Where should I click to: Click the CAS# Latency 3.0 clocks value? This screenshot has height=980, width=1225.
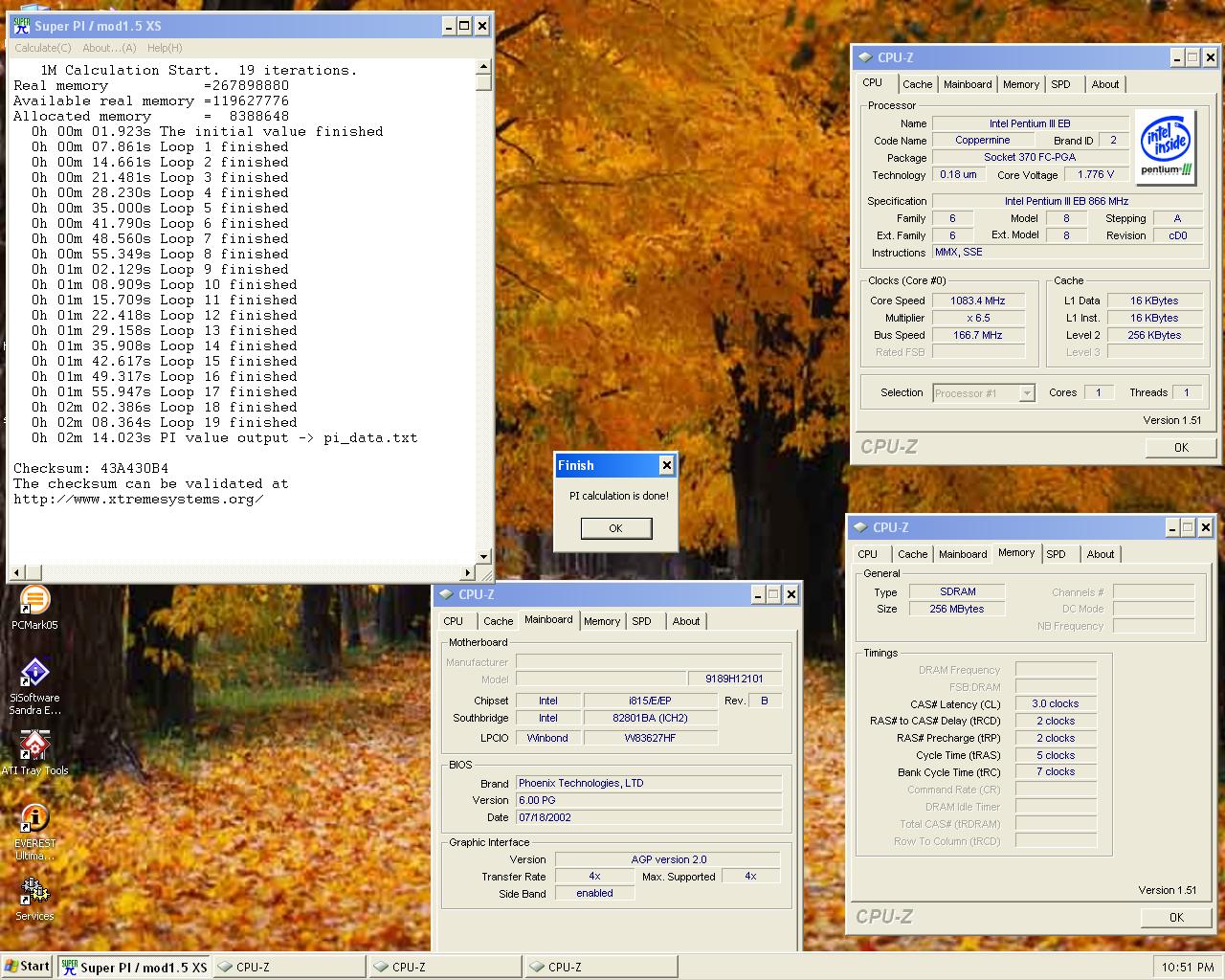click(x=1056, y=703)
